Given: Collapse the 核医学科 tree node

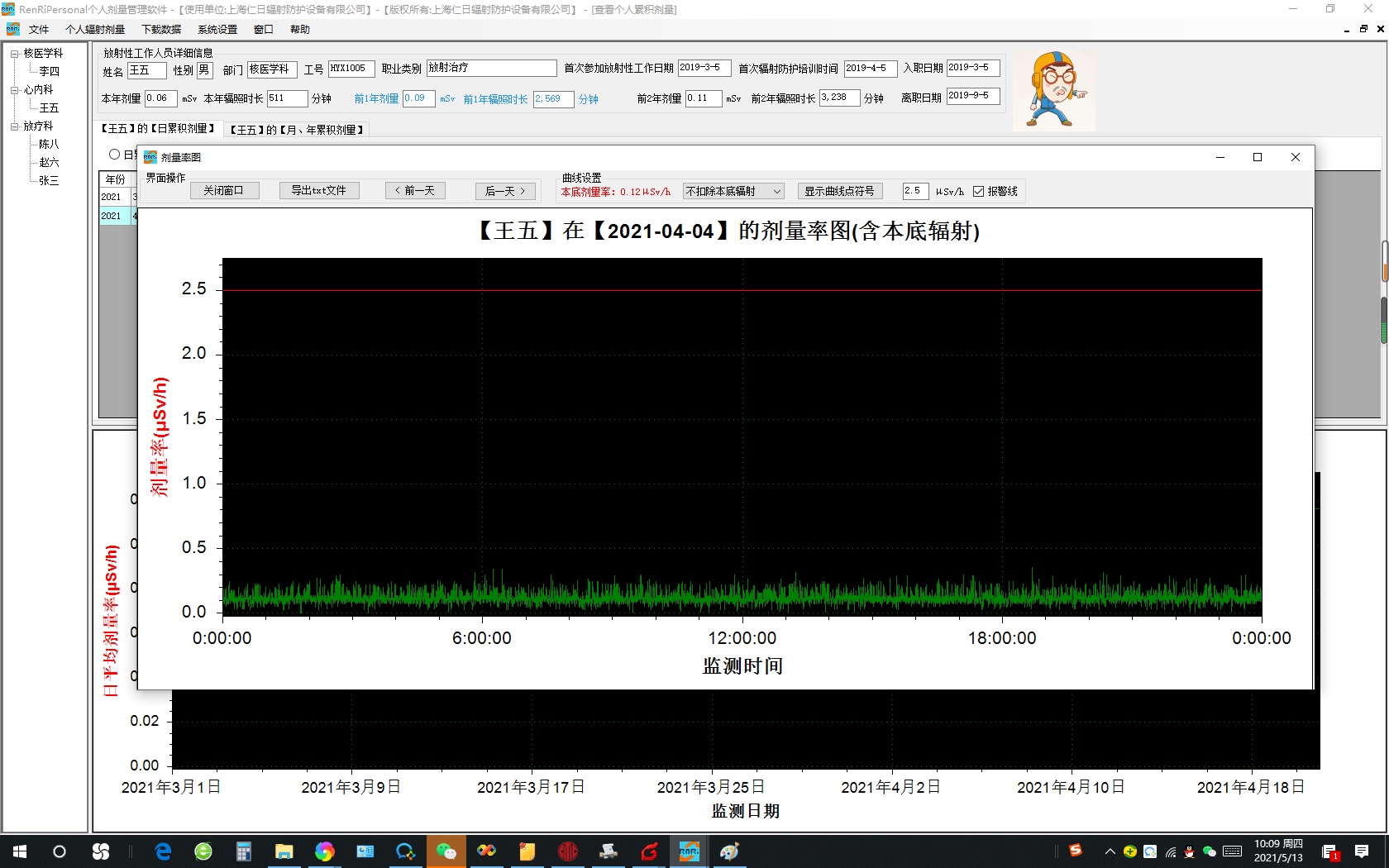Looking at the screenshot, I should point(14,54).
